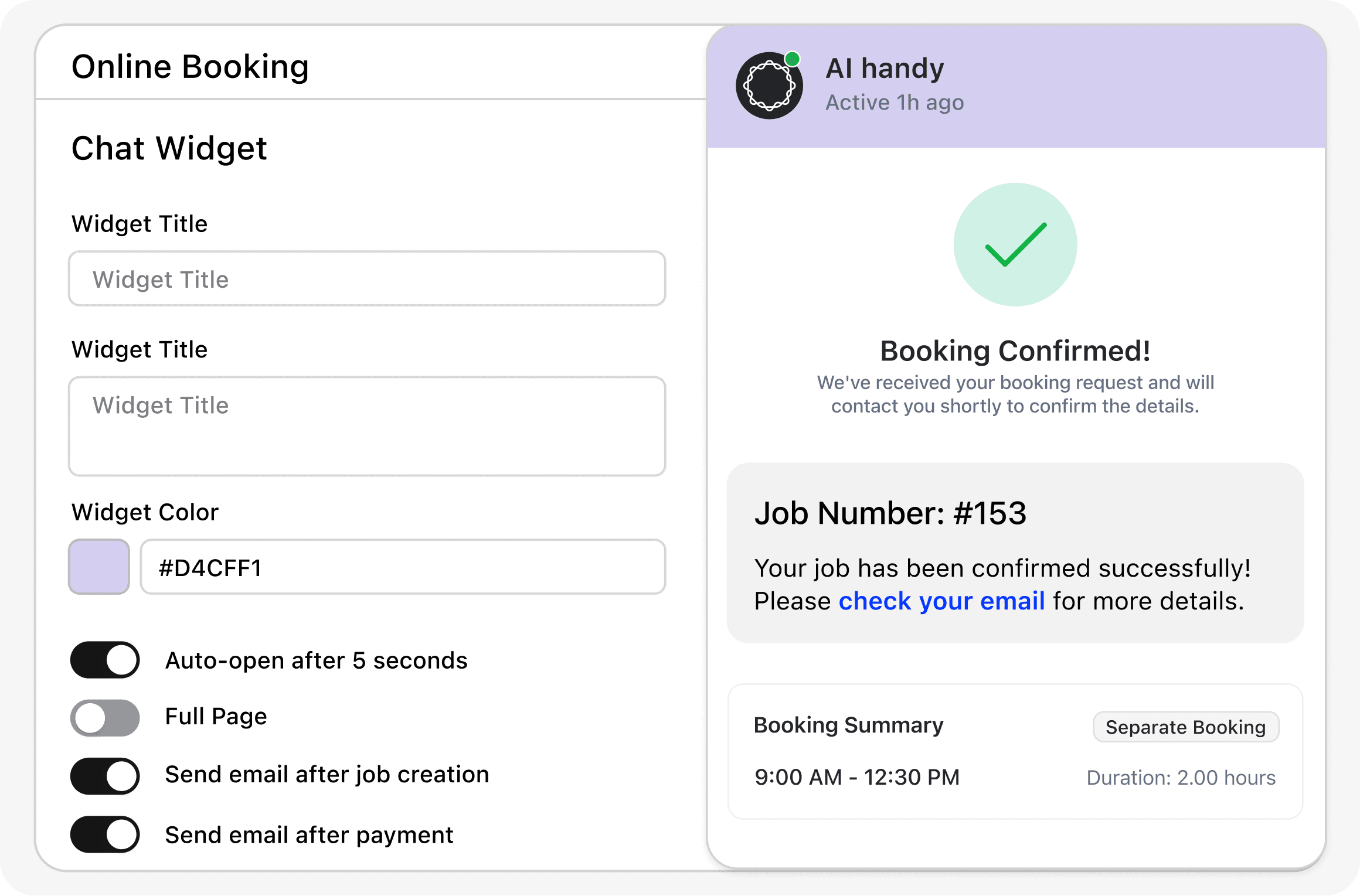The image size is (1360, 896).
Task: Click the green online status dot
Action: coord(792,59)
